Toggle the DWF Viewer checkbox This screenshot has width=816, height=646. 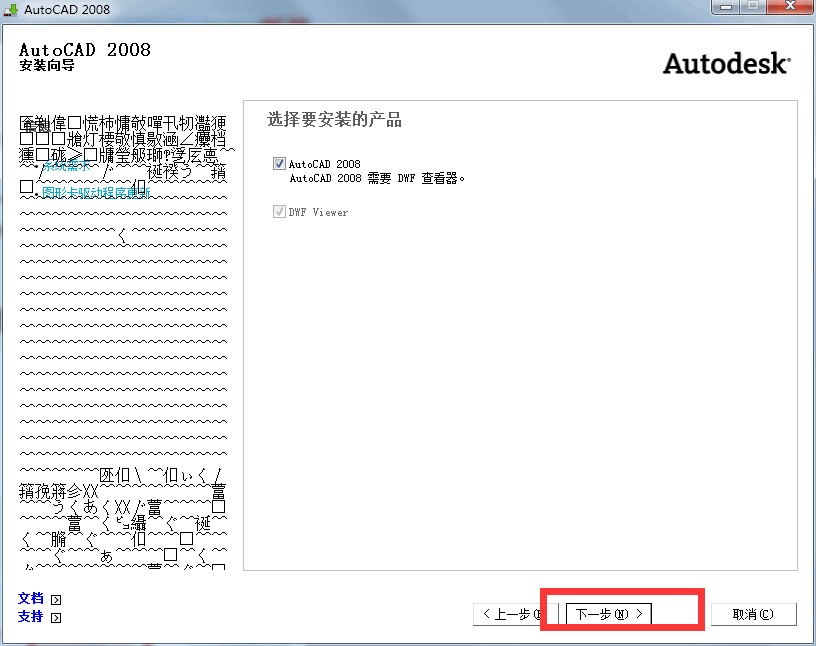(279, 212)
